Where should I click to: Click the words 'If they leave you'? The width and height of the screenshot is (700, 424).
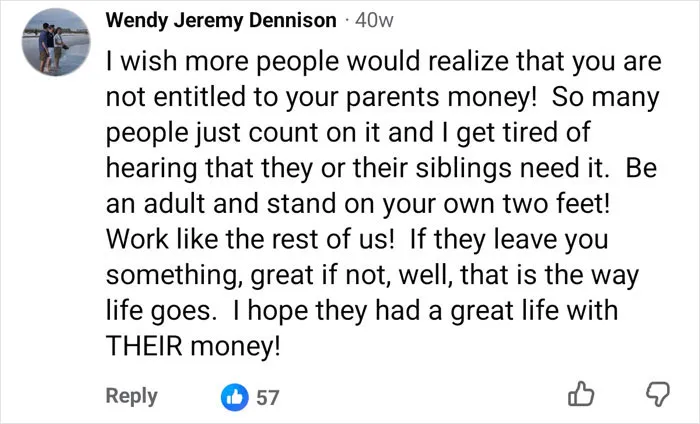pos(508,240)
